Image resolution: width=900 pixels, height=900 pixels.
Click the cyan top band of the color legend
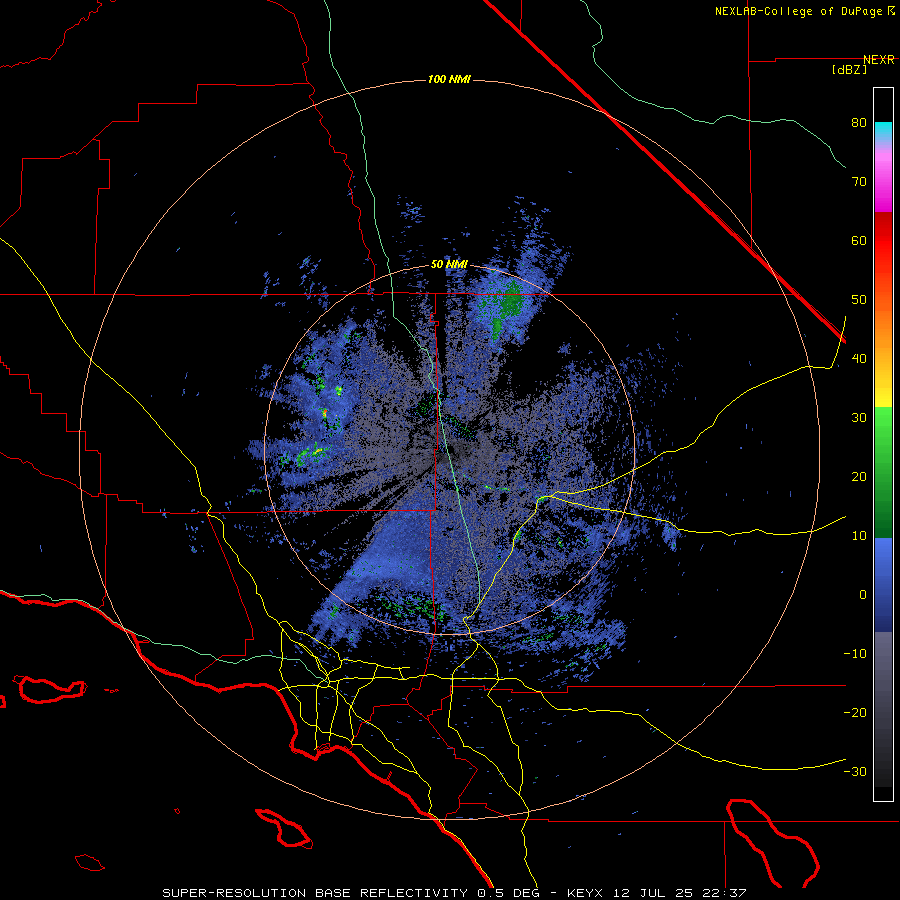(x=883, y=131)
